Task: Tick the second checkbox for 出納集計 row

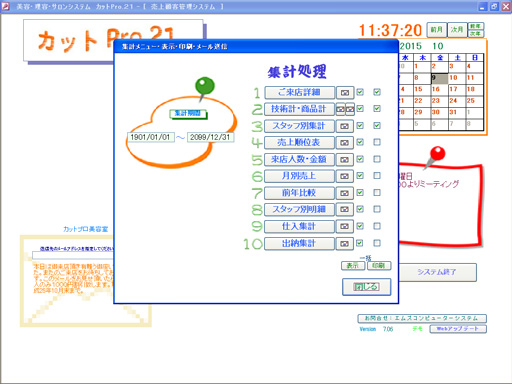Action: point(377,243)
